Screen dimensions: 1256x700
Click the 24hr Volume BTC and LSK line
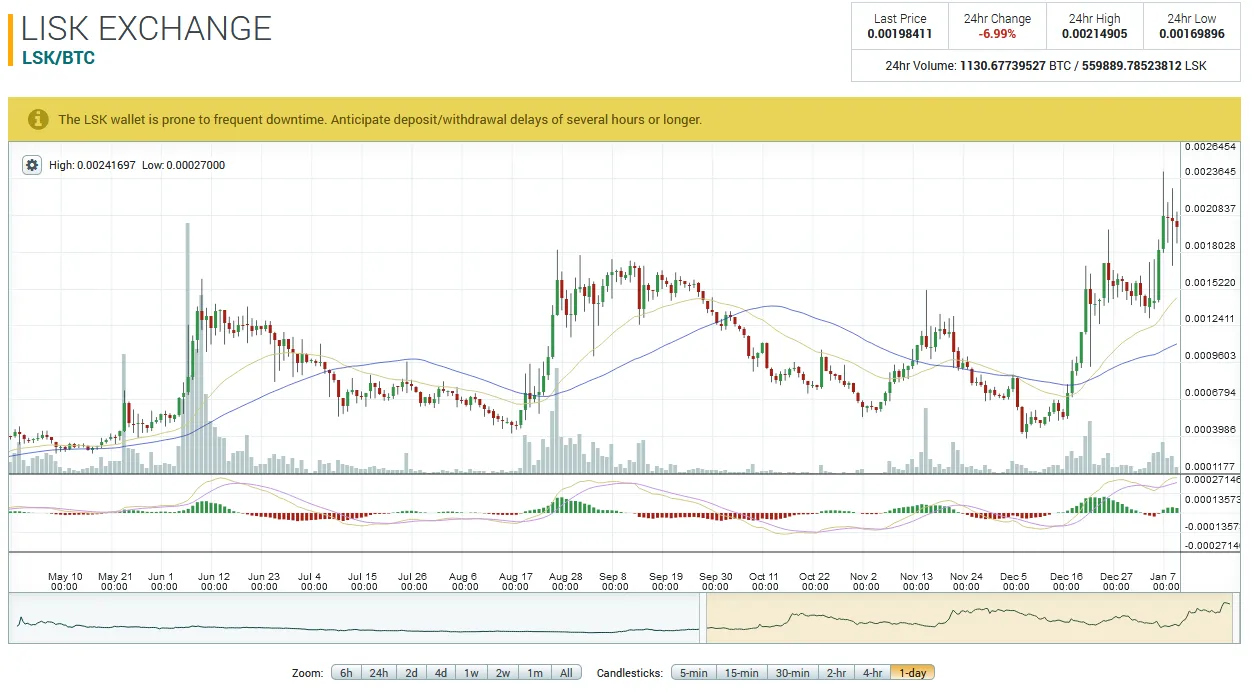coord(1046,66)
